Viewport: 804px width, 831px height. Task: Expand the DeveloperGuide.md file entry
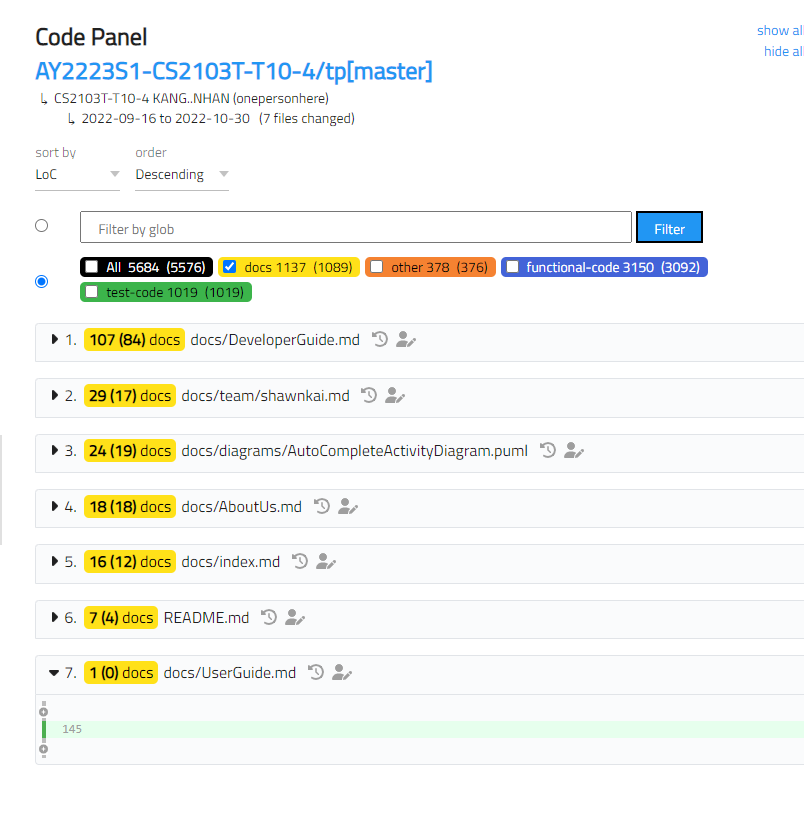pyautogui.click(x=55, y=339)
